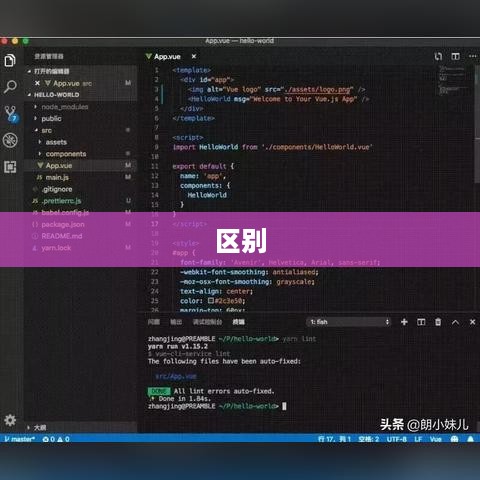Open the editor's More Actions ellipsis
Screen dimensions: 480x480
click(x=473, y=57)
